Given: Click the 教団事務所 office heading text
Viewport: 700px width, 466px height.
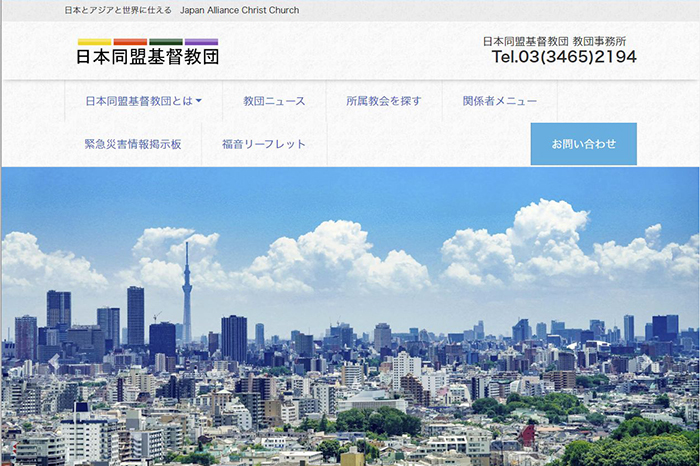Looking at the screenshot, I should coord(599,42).
